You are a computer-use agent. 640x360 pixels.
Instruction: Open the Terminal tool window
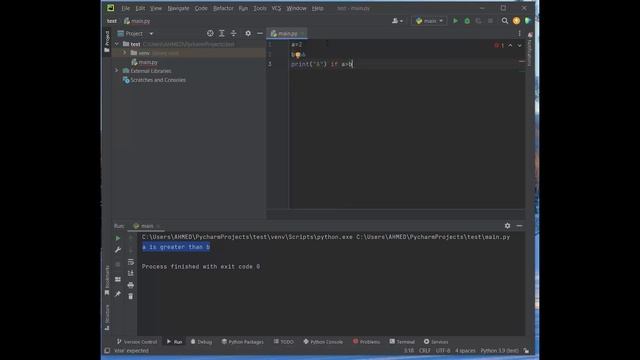pyautogui.click(x=402, y=342)
